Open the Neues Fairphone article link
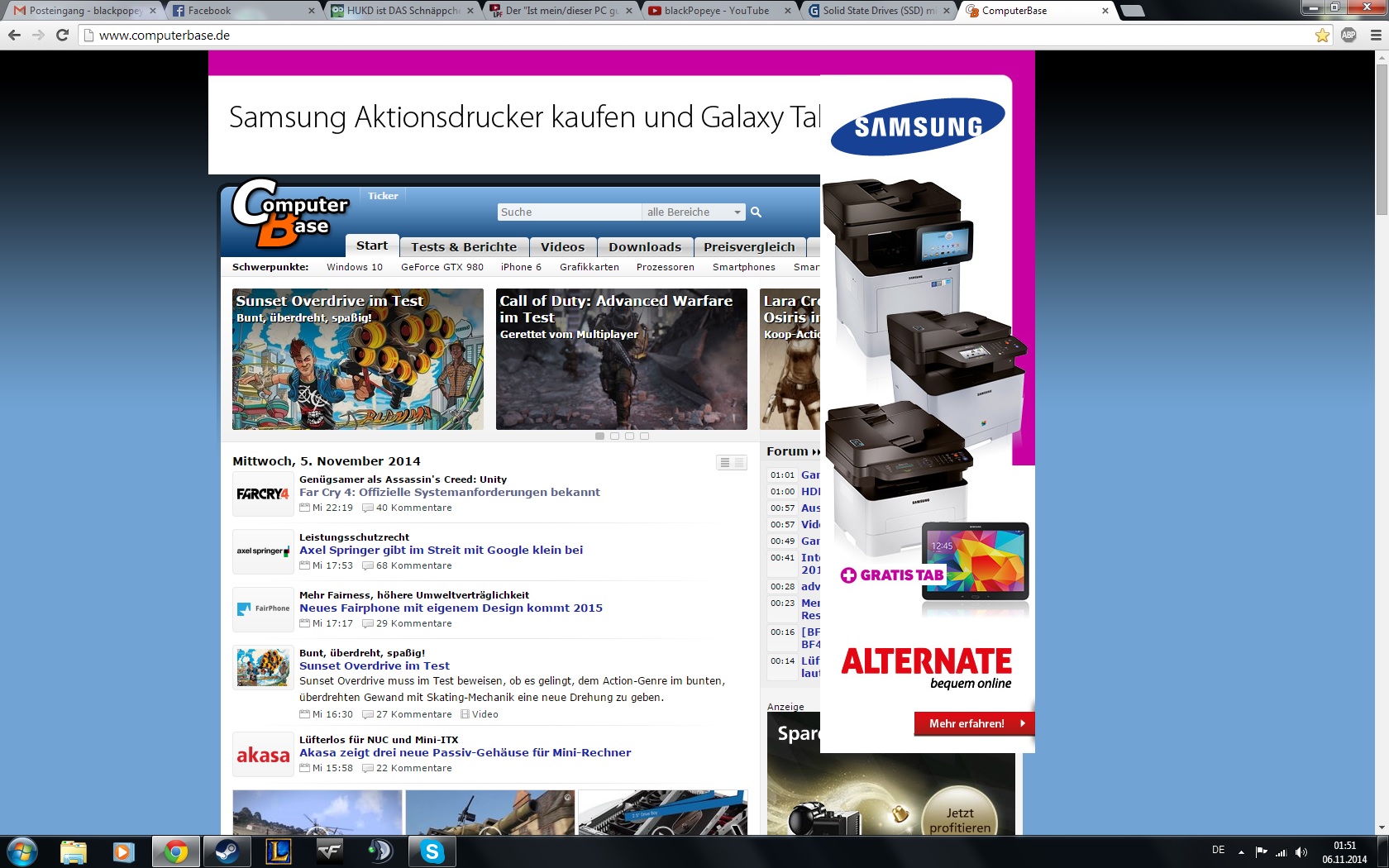Viewport: 1389px width, 868px height. click(451, 608)
